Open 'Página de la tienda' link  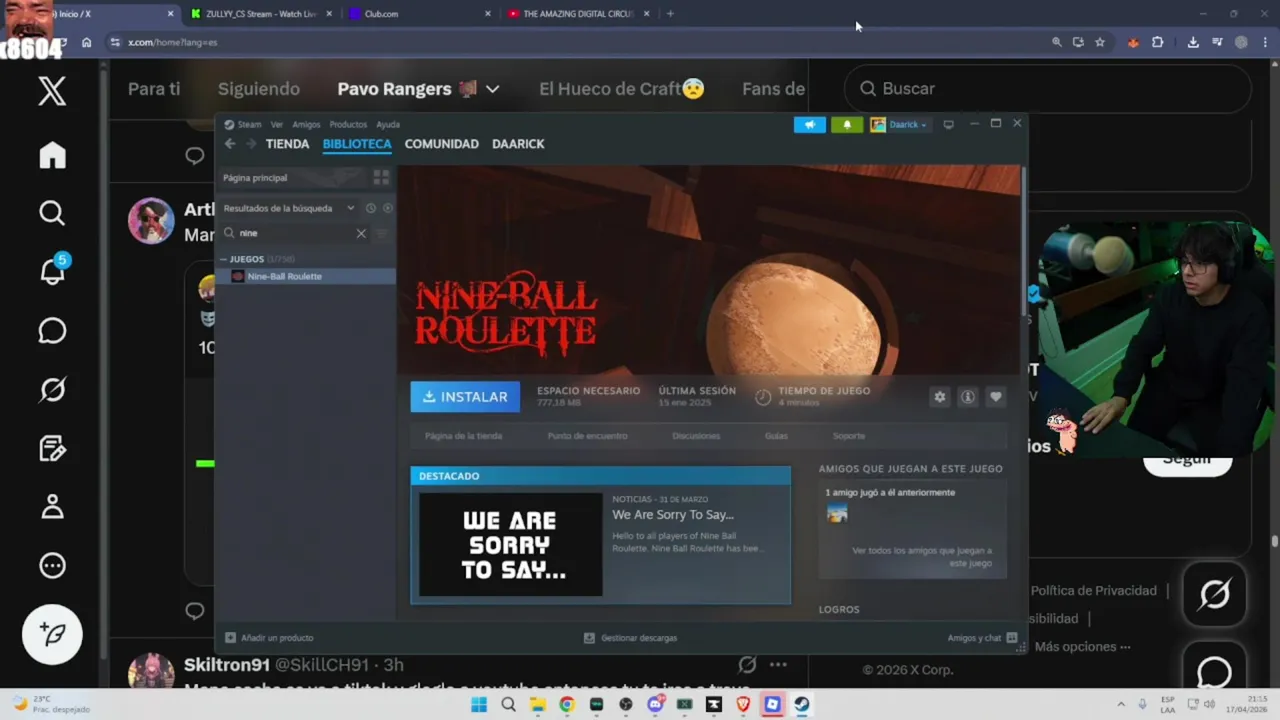(x=463, y=436)
